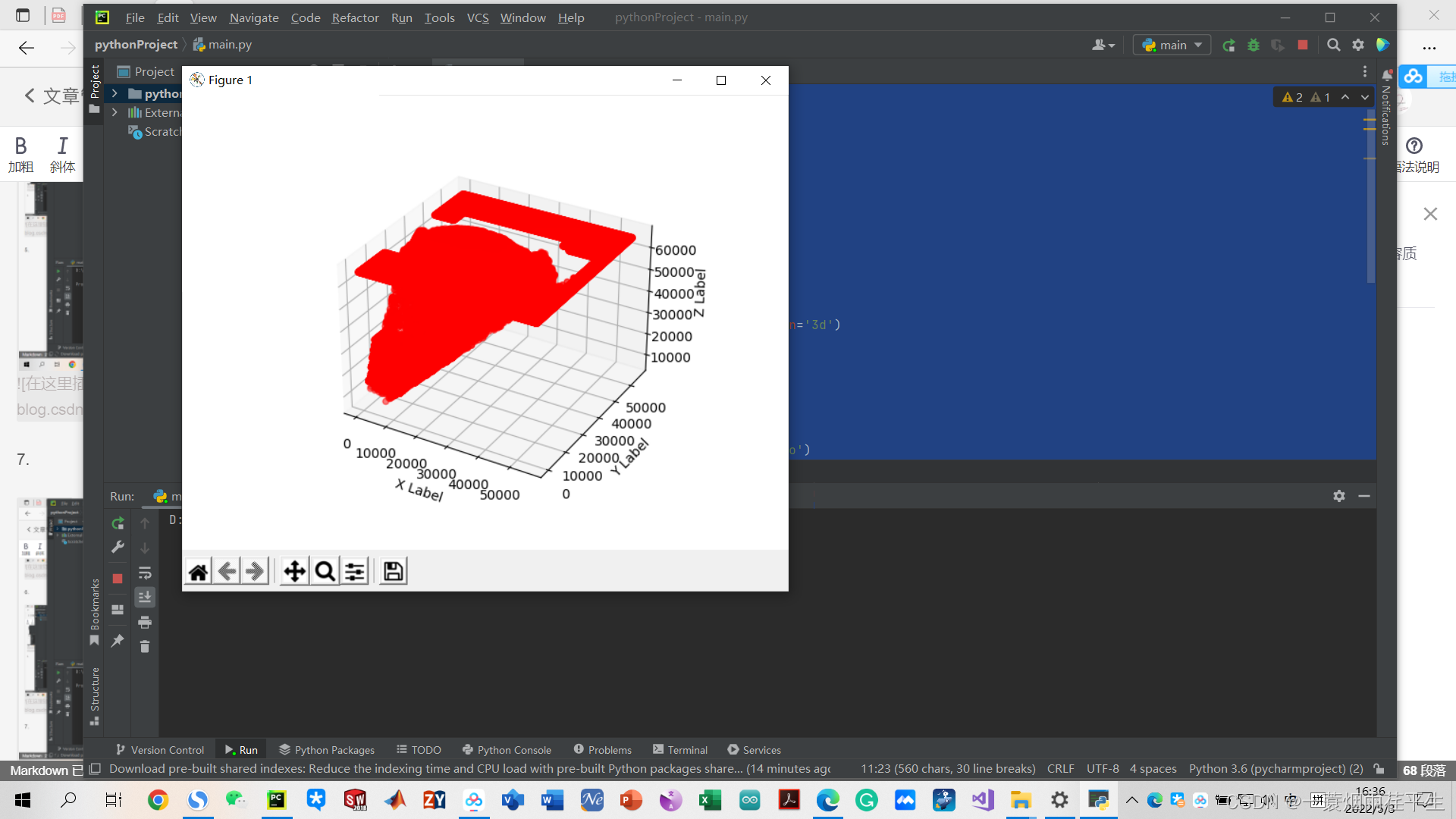Toggle the Structure side tool window
The width and height of the screenshot is (1456, 819).
94,696
